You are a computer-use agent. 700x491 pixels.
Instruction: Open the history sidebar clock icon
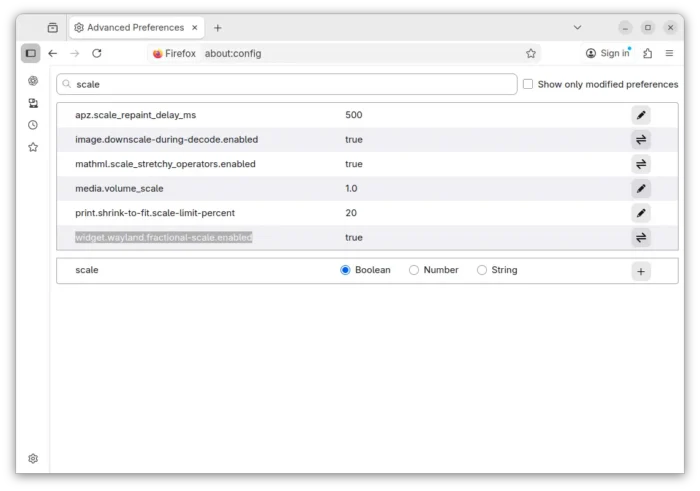click(33, 125)
